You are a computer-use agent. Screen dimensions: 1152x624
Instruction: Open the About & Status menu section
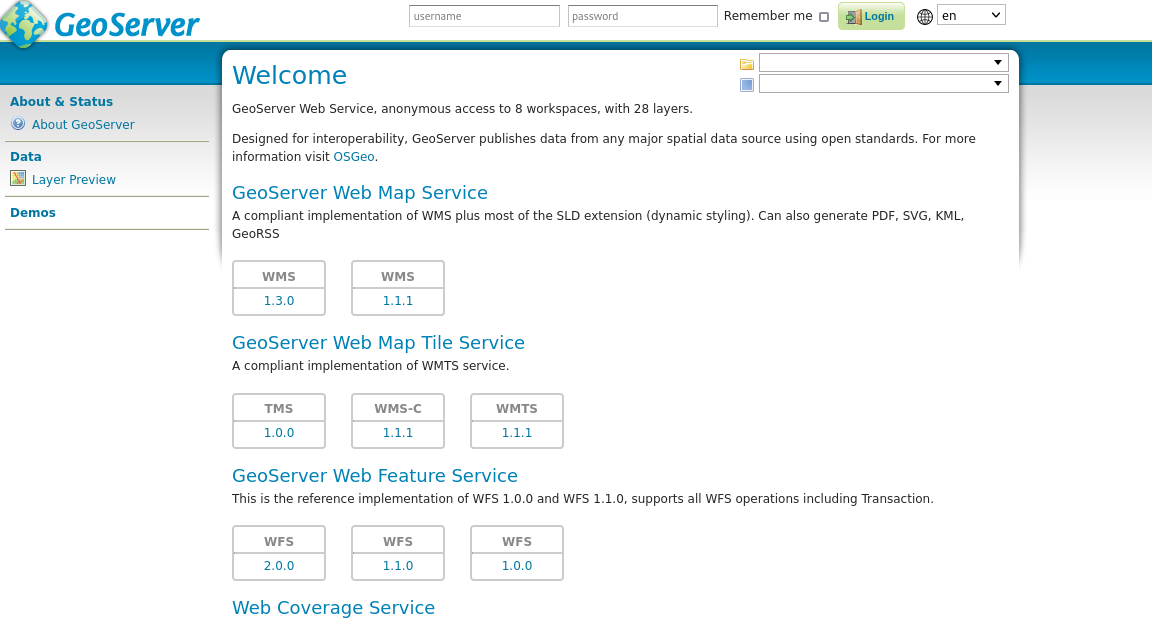click(61, 101)
